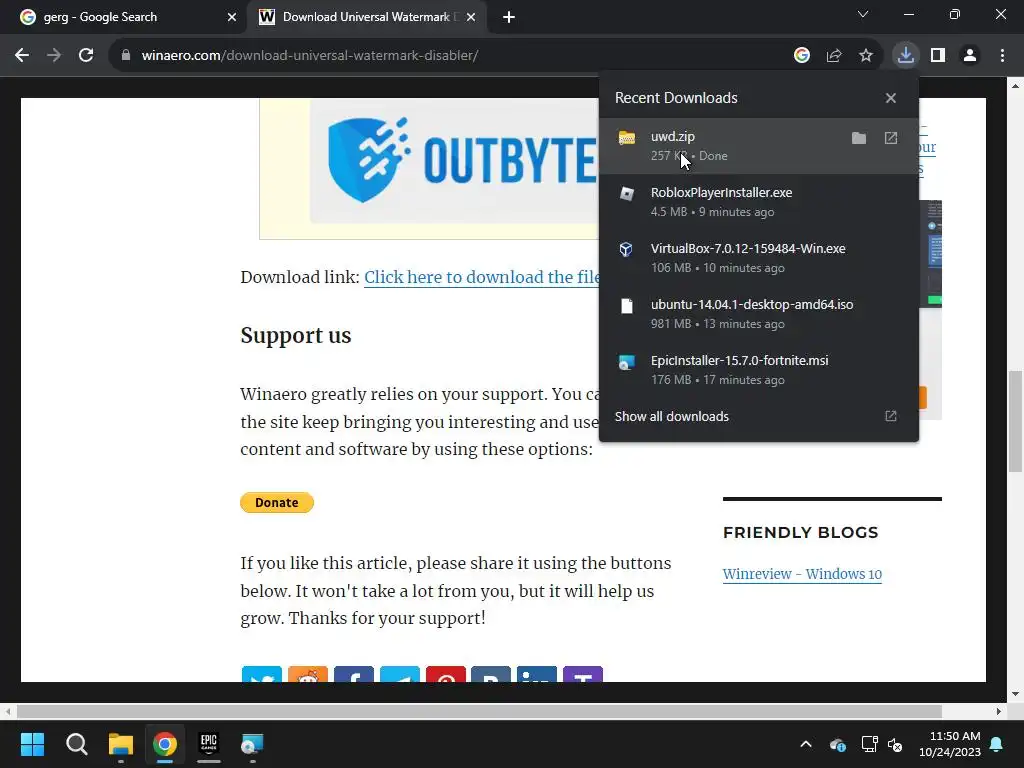Viewport: 1024px width, 768px height.
Task: Reload the current page
Action: pyautogui.click(x=86, y=56)
